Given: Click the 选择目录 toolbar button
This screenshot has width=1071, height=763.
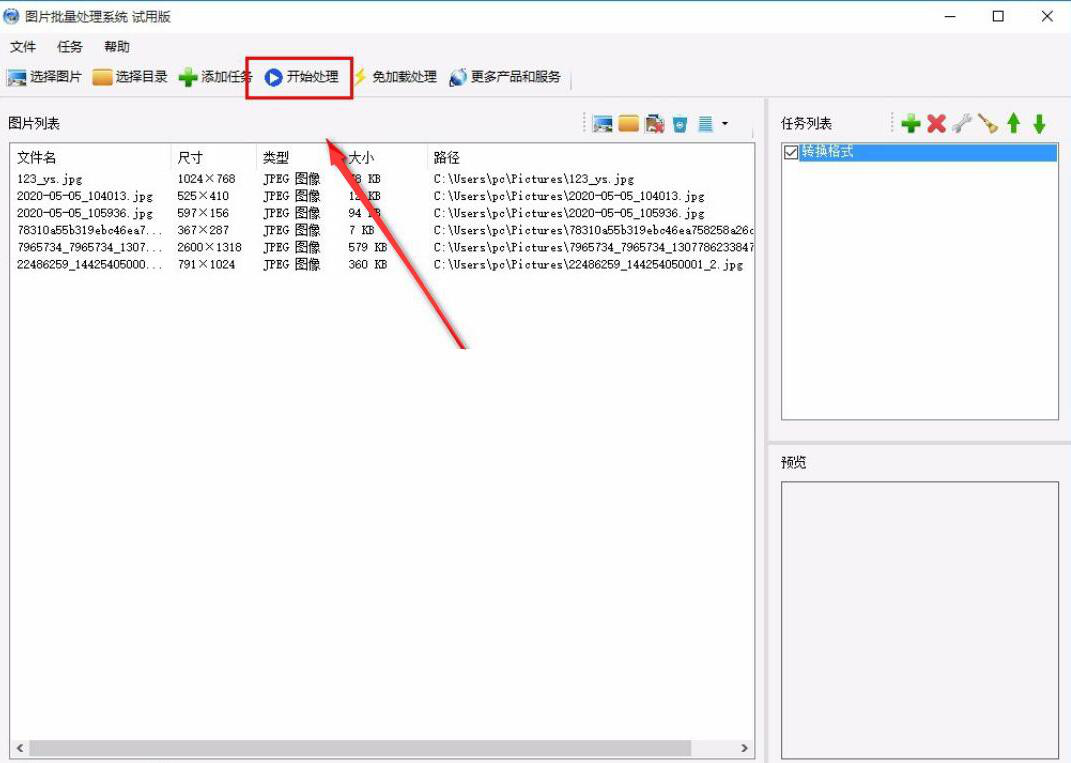Looking at the screenshot, I should (x=130, y=77).
